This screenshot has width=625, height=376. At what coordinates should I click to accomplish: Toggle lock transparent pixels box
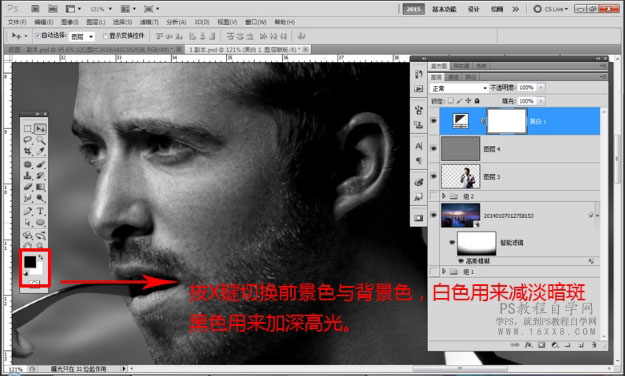tap(450, 101)
